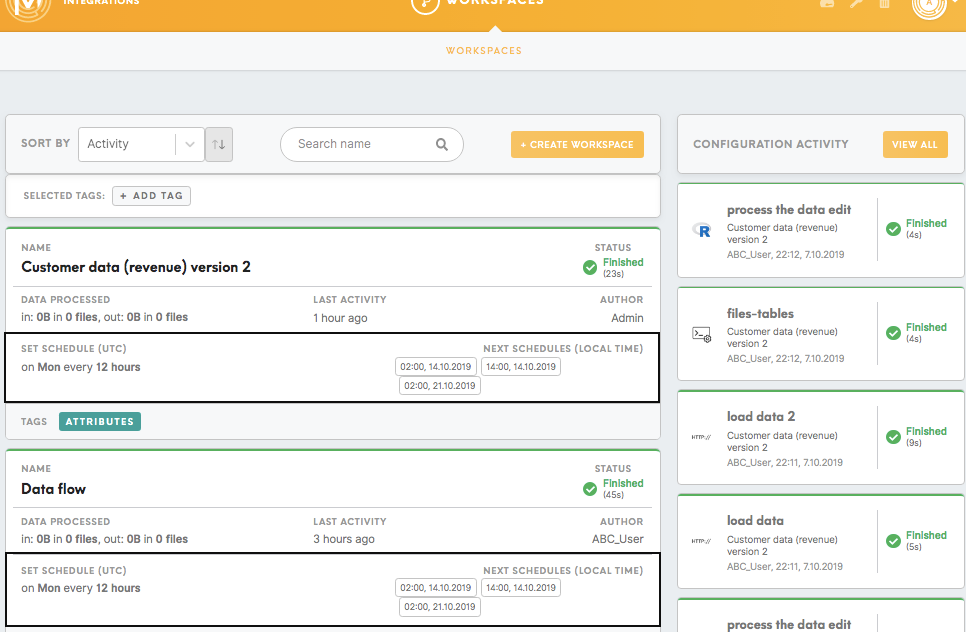Click 'ABC_User, 22:12, 7.10.2019' under files-tables
This screenshot has width=966, height=632.
click(785, 359)
